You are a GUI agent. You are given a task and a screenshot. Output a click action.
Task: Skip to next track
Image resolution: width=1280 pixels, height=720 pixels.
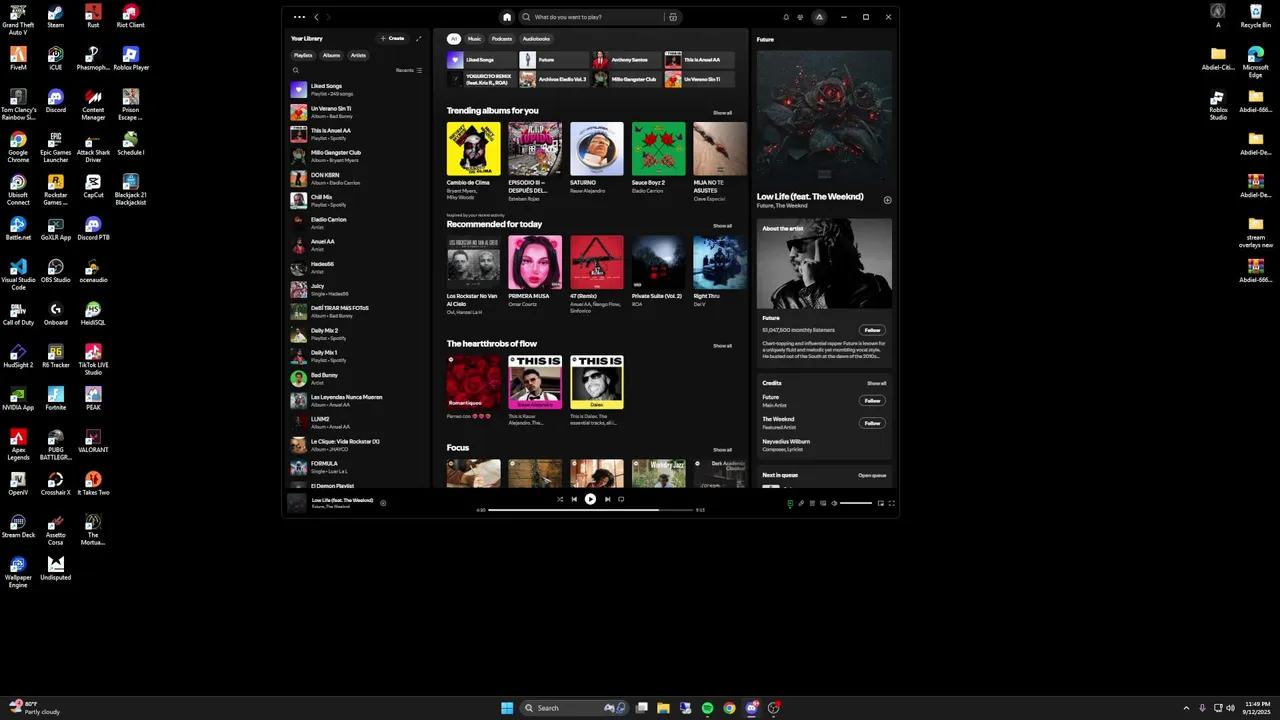click(x=607, y=499)
